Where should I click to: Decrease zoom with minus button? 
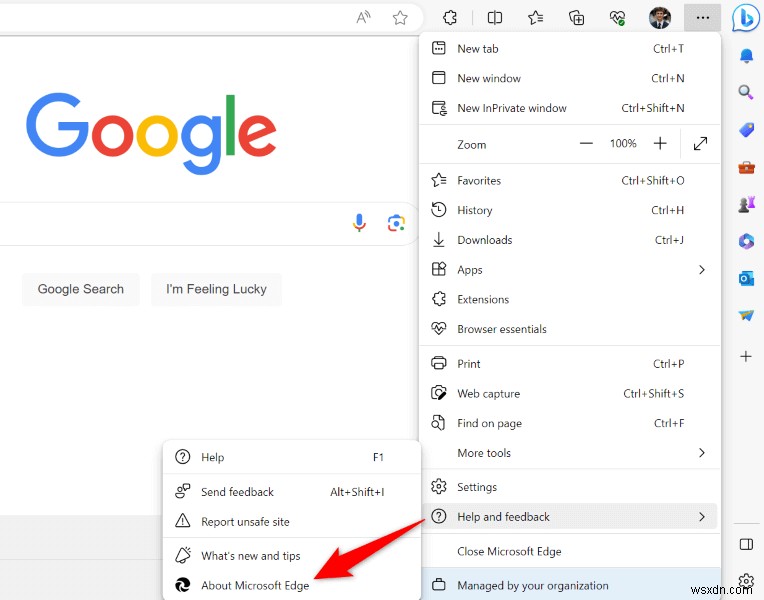[586, 144]
